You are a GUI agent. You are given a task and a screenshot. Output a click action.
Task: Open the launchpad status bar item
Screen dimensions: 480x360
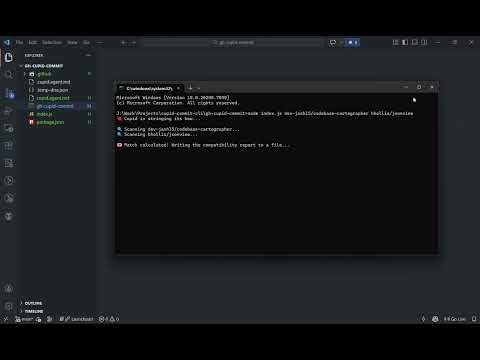point(77,319)
